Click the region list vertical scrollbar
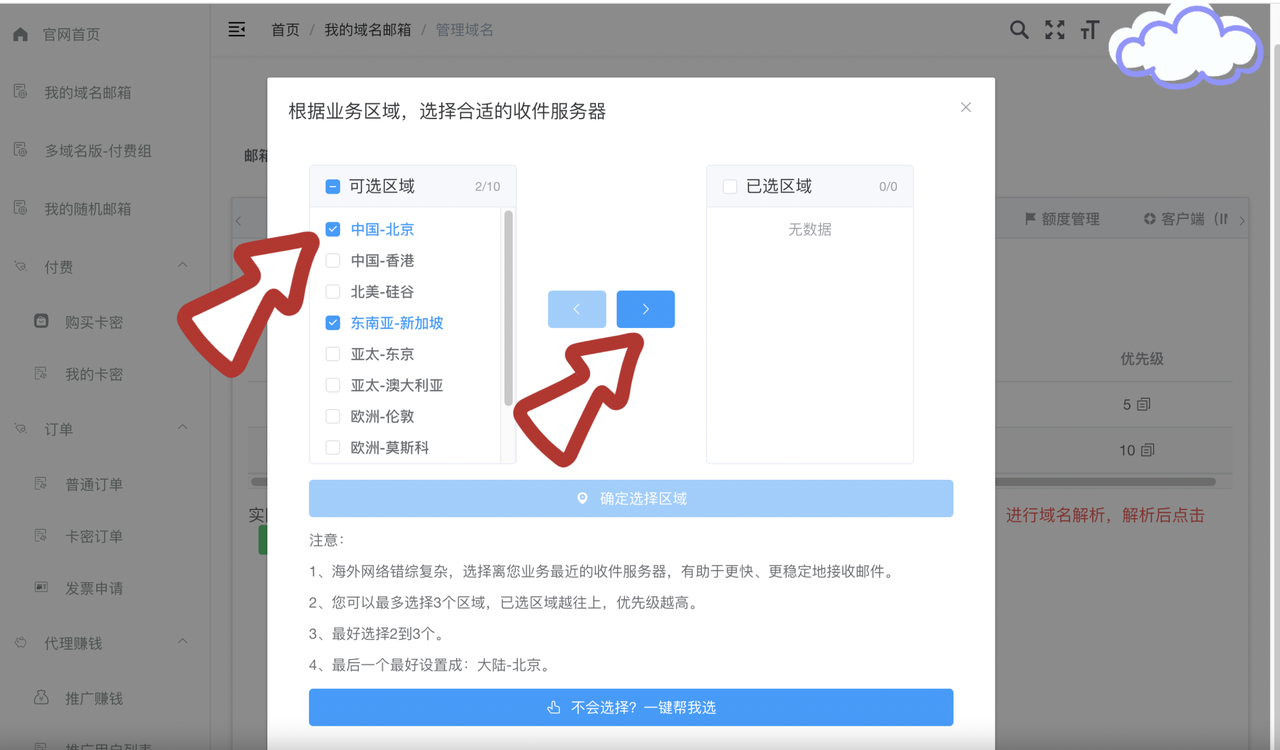Viewport: 1280px width, 750px height. (509, 308)
